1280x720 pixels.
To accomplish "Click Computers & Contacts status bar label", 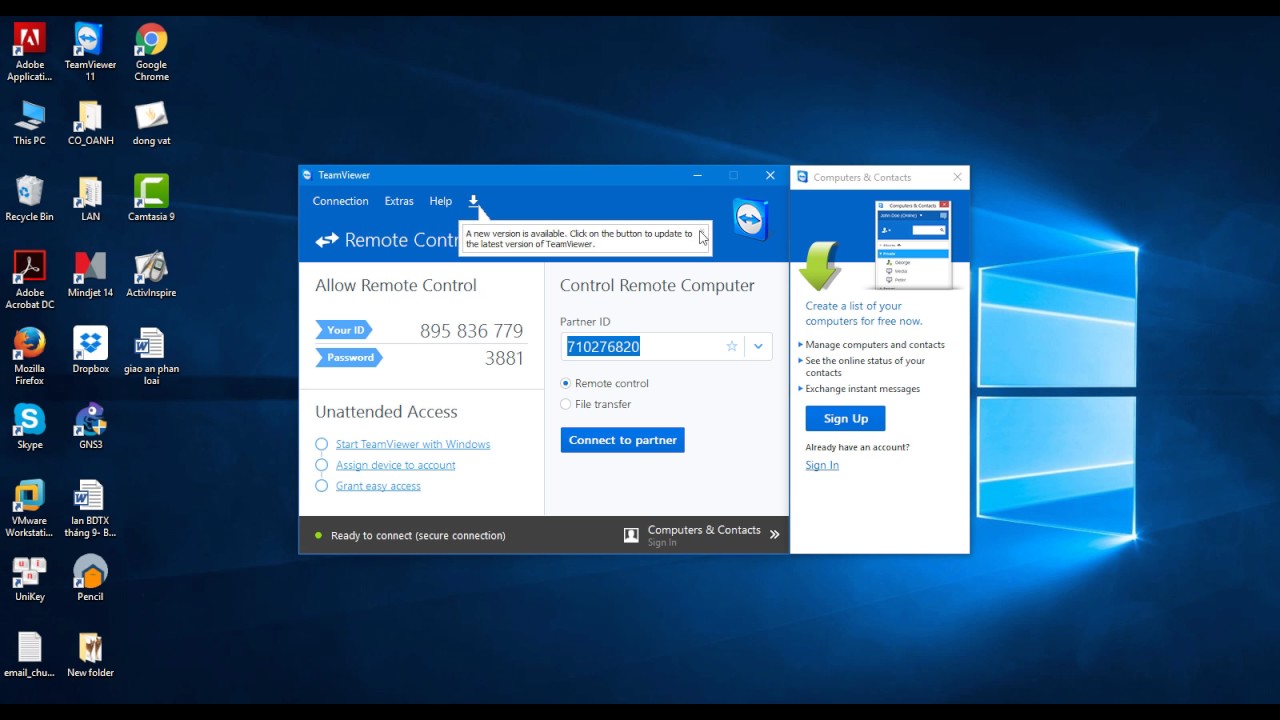I will (x=704, y=530).
